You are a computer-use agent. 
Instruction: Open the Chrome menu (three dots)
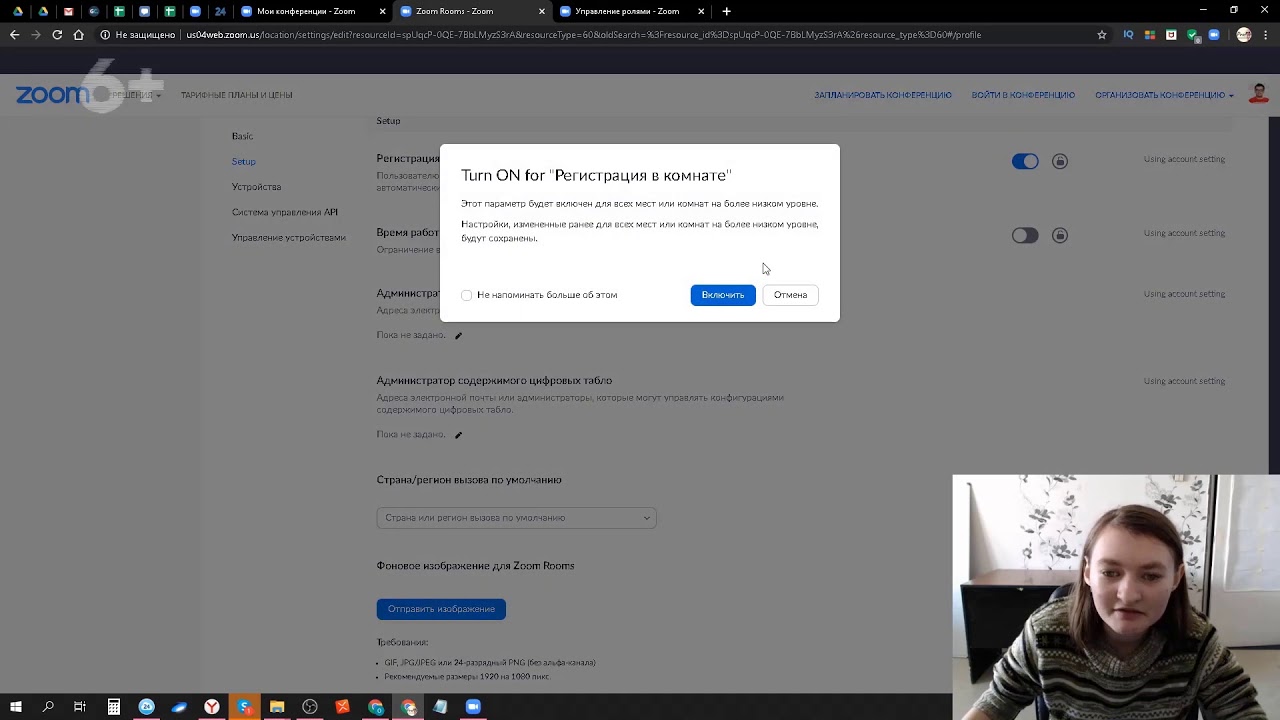[x=1265, y=35]
